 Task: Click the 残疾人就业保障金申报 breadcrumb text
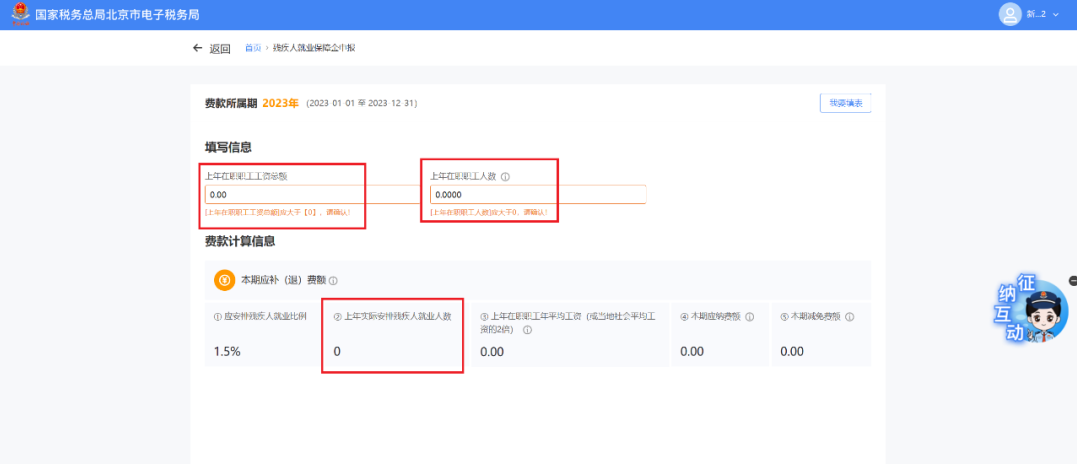314,48
